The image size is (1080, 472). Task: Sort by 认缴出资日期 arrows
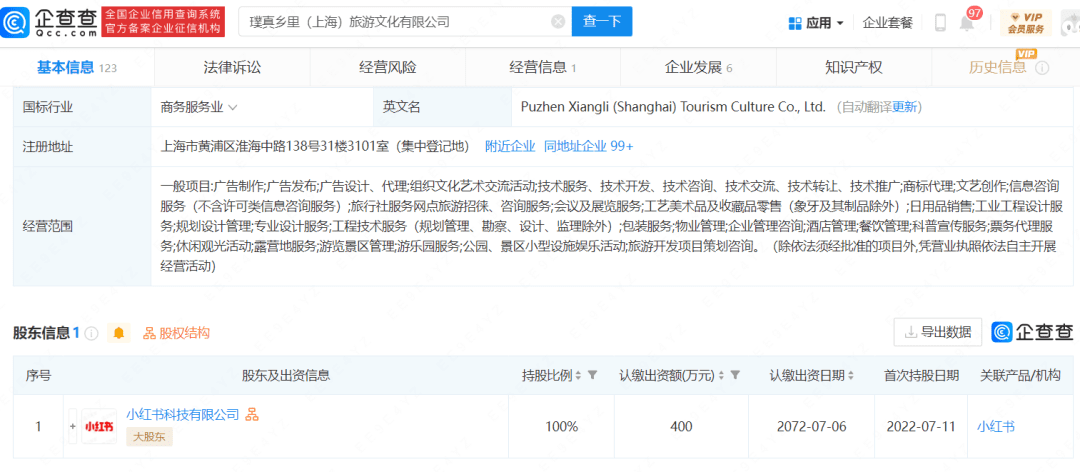[x=851, y=376]
